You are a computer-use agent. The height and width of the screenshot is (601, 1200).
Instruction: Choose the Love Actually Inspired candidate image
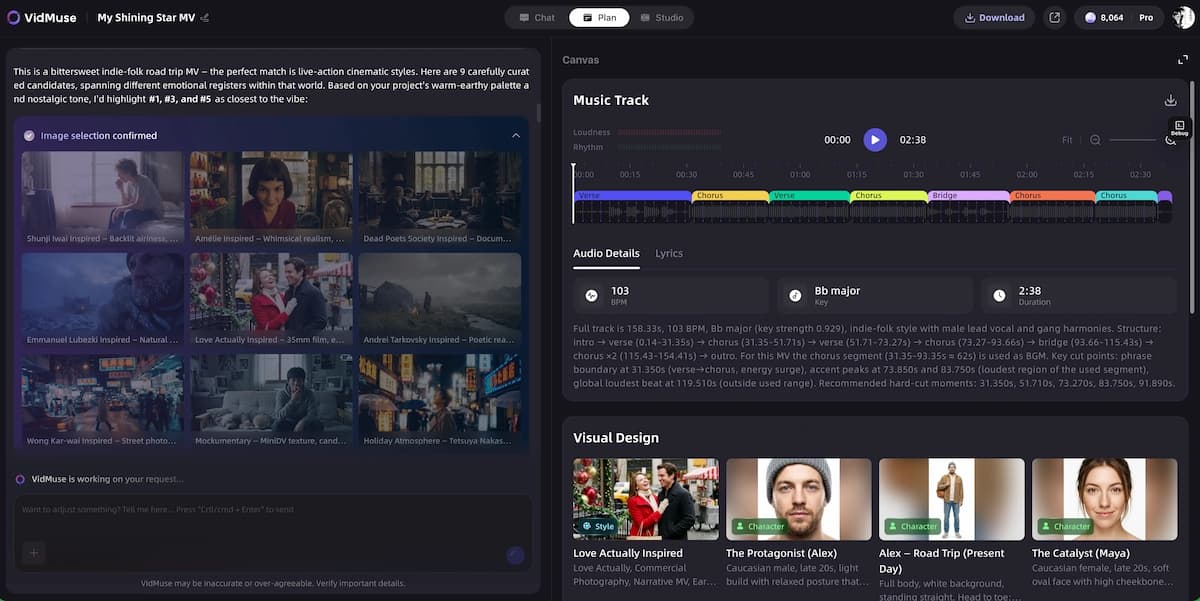click(271, 299)
